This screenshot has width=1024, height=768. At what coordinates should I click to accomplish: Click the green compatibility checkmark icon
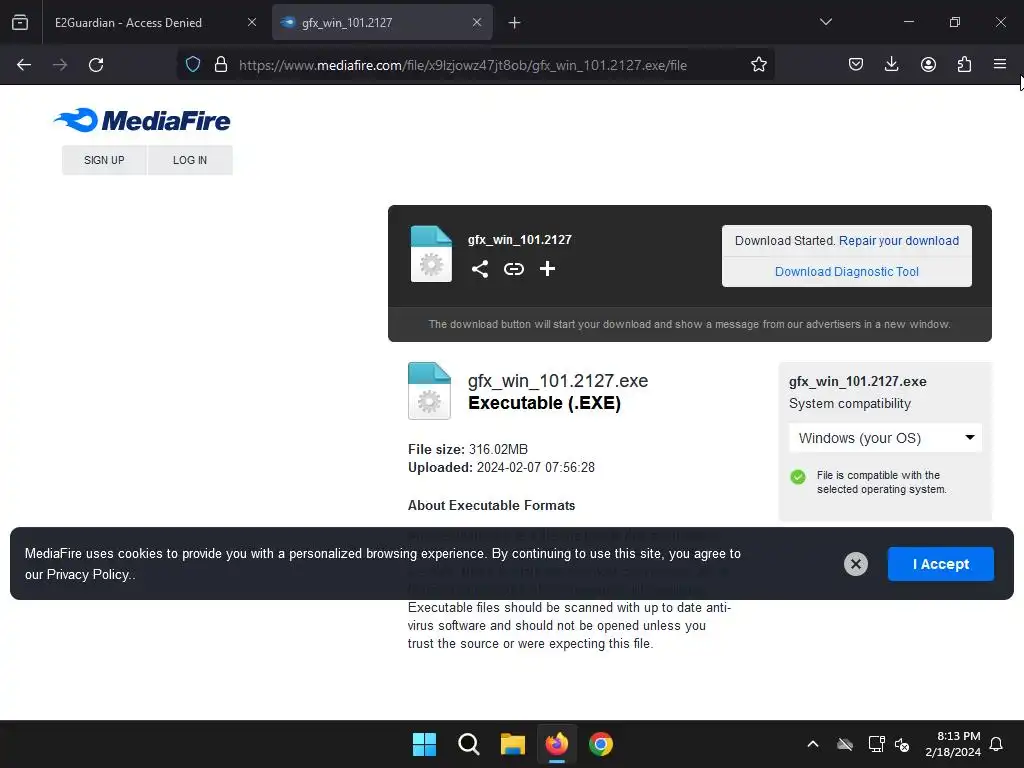click(797, 477)
